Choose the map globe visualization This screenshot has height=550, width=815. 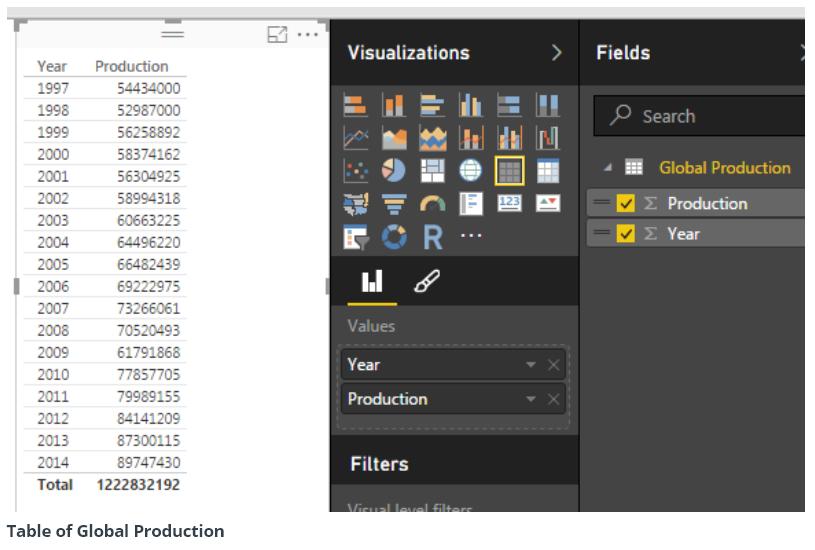(471, 171)
